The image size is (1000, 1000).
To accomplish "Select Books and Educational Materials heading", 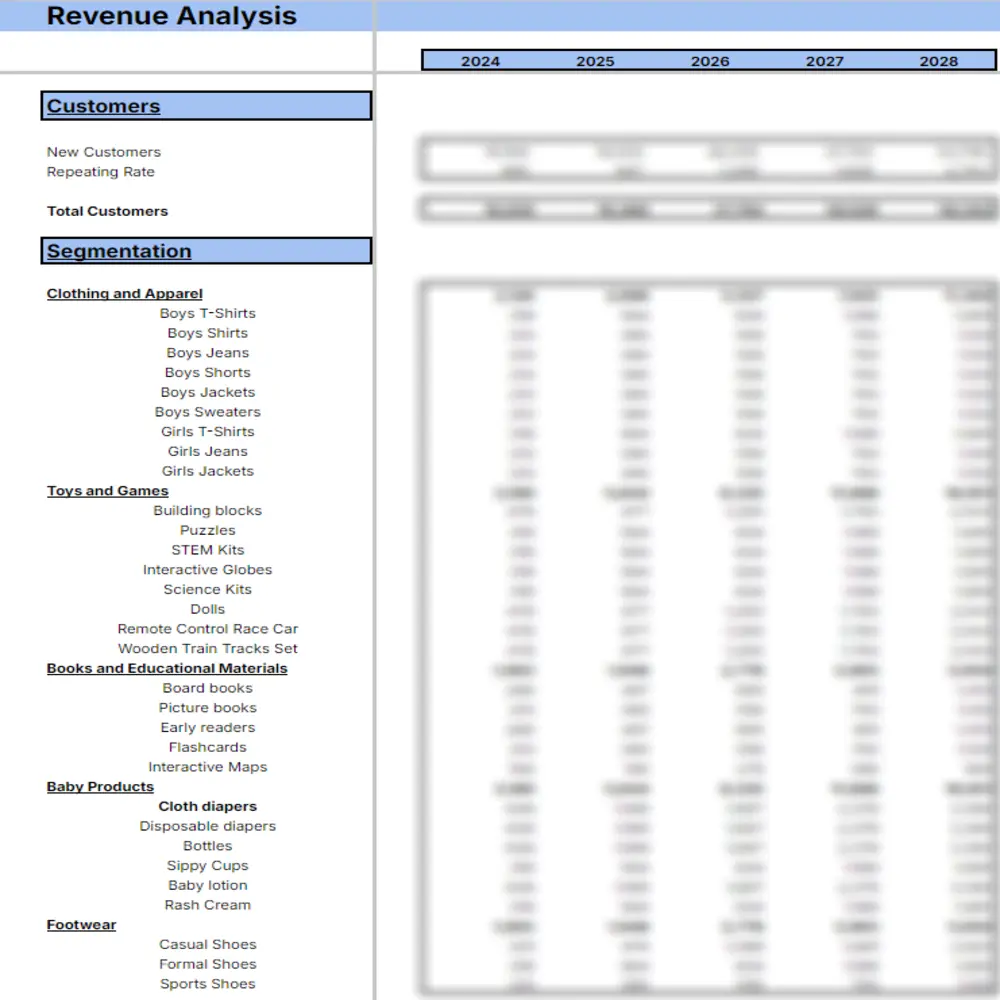I will point(167,668).
